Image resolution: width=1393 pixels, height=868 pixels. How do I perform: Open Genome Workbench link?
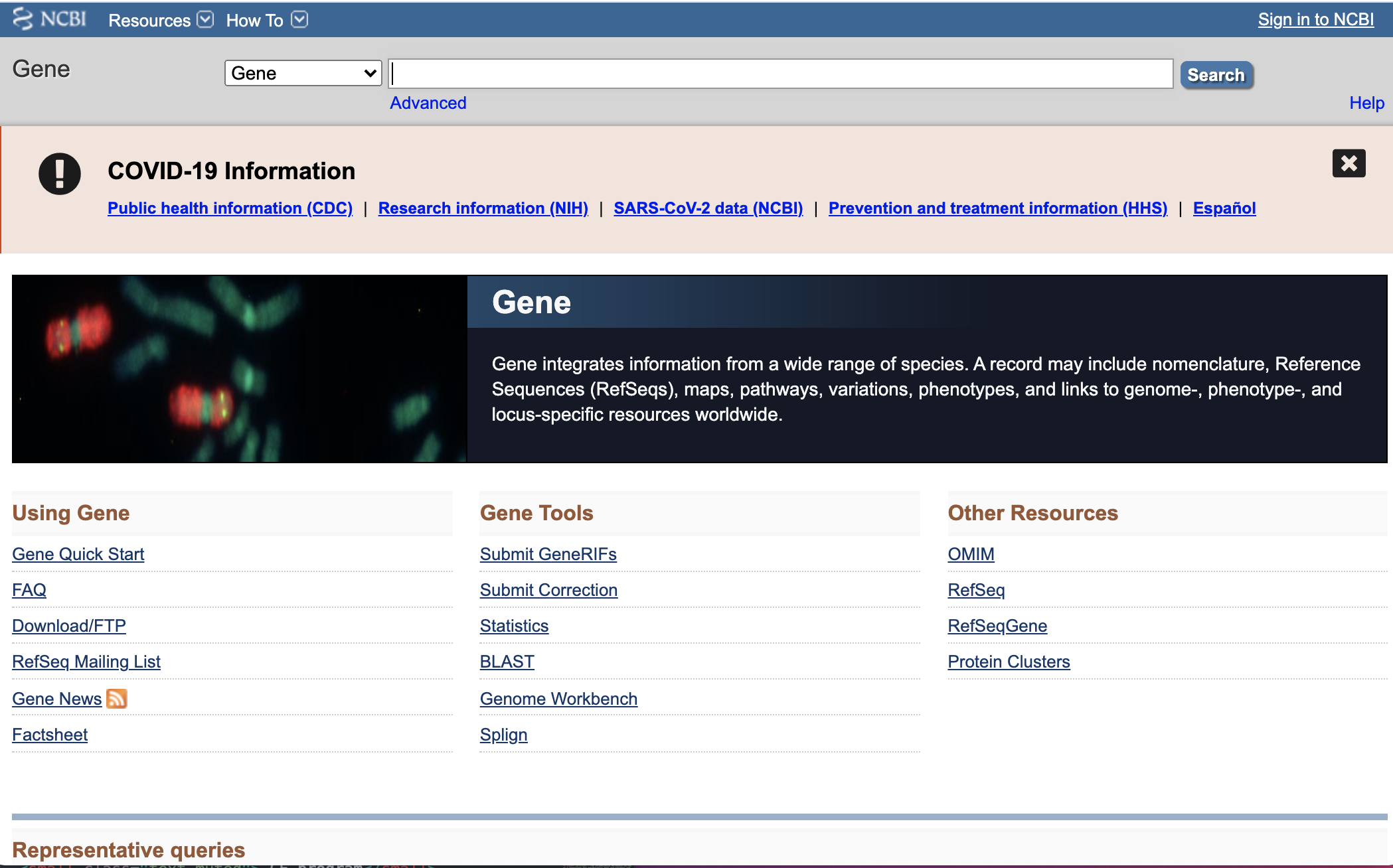pyautogui.click(x=559, y=699)
